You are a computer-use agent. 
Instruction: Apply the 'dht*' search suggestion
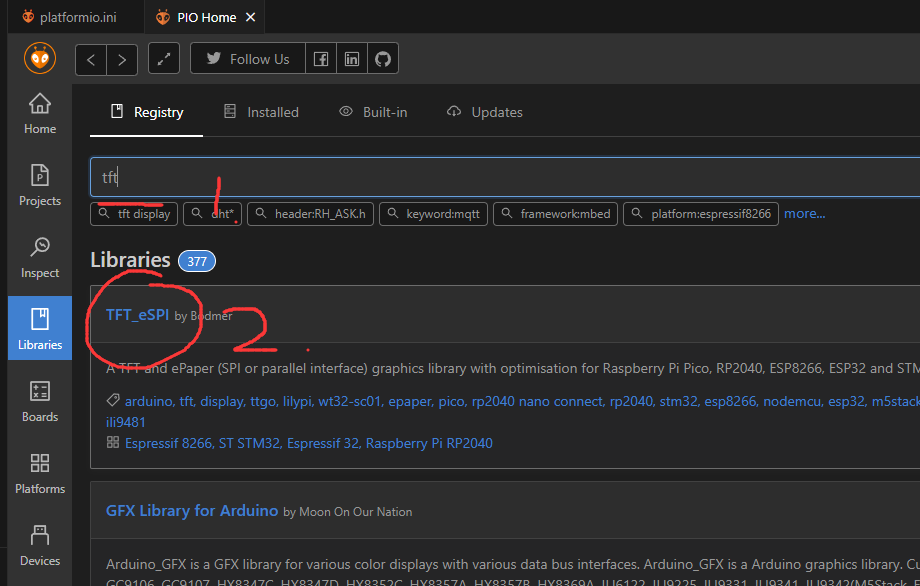coord(213,214)
